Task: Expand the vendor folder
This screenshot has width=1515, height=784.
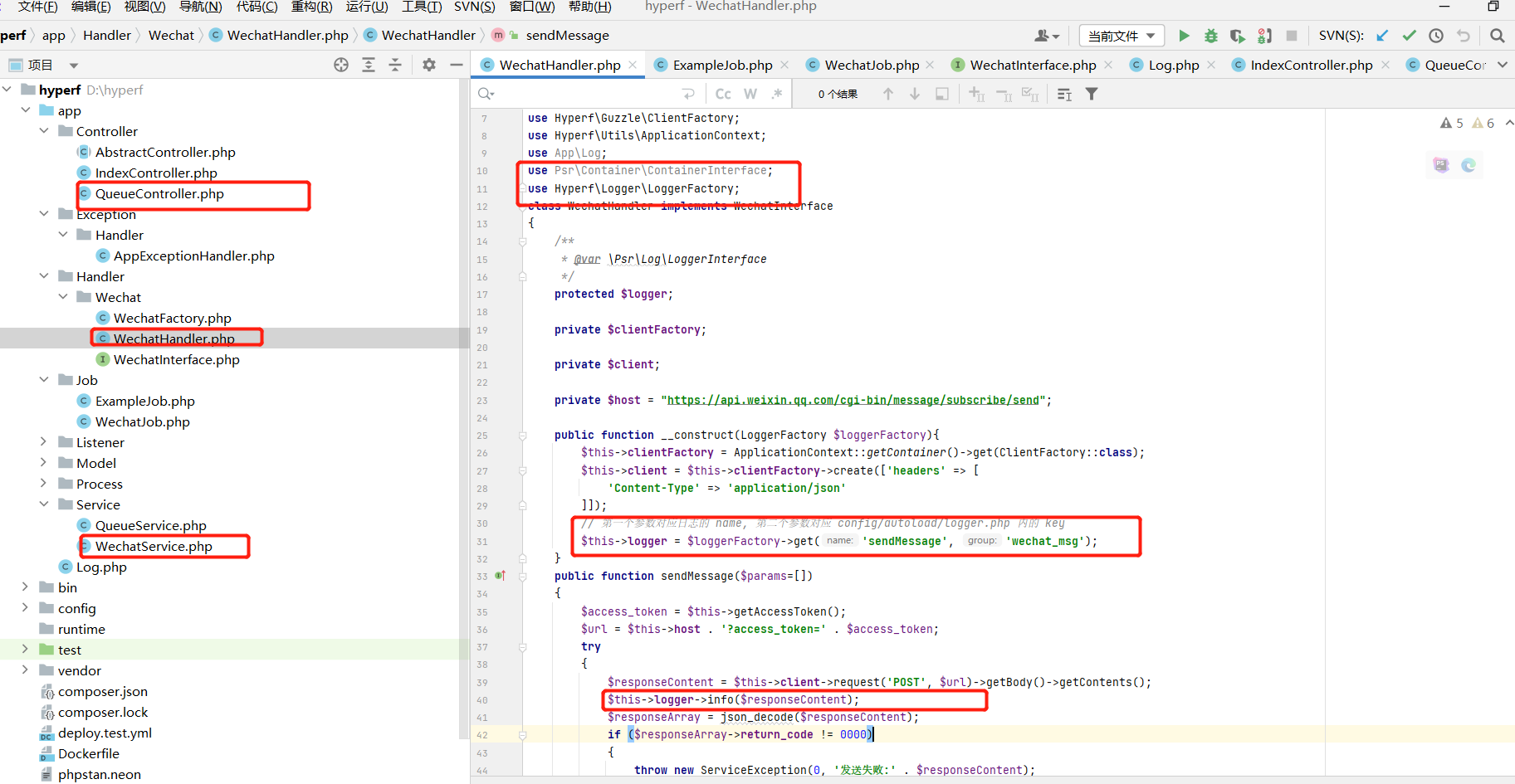Action: (x=24, y=670)
